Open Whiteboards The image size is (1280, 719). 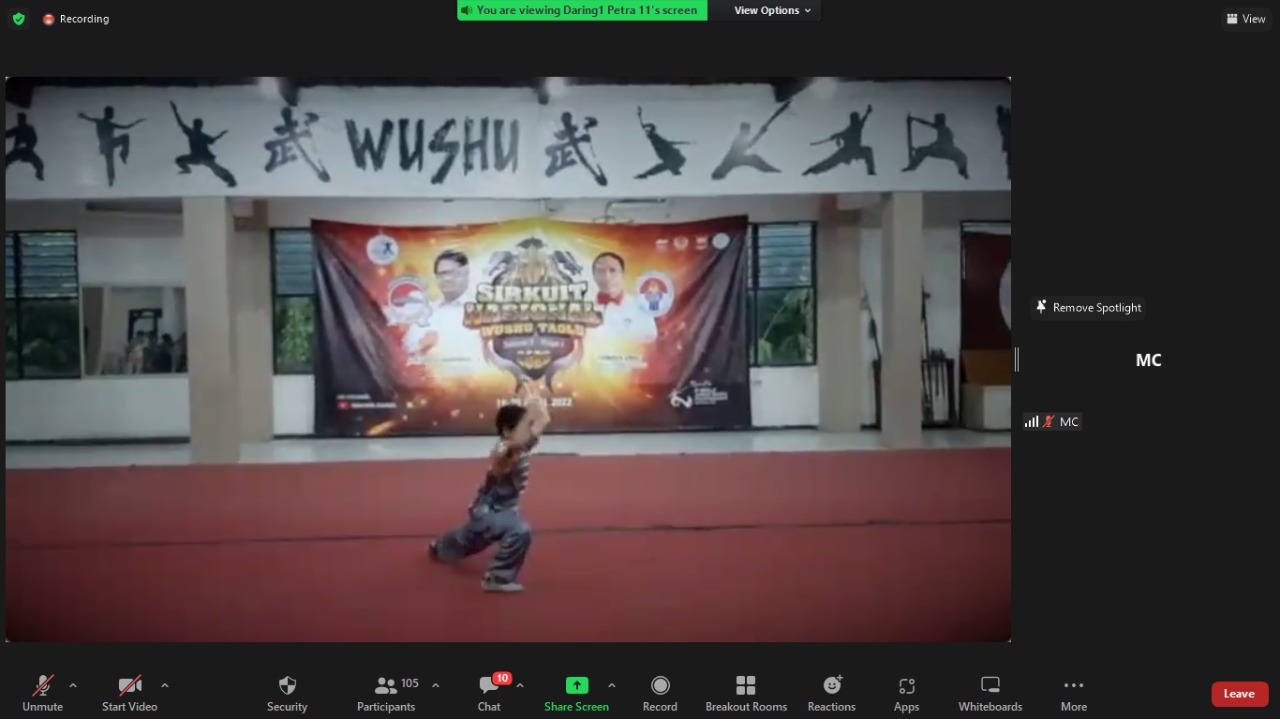pos(990,693)
